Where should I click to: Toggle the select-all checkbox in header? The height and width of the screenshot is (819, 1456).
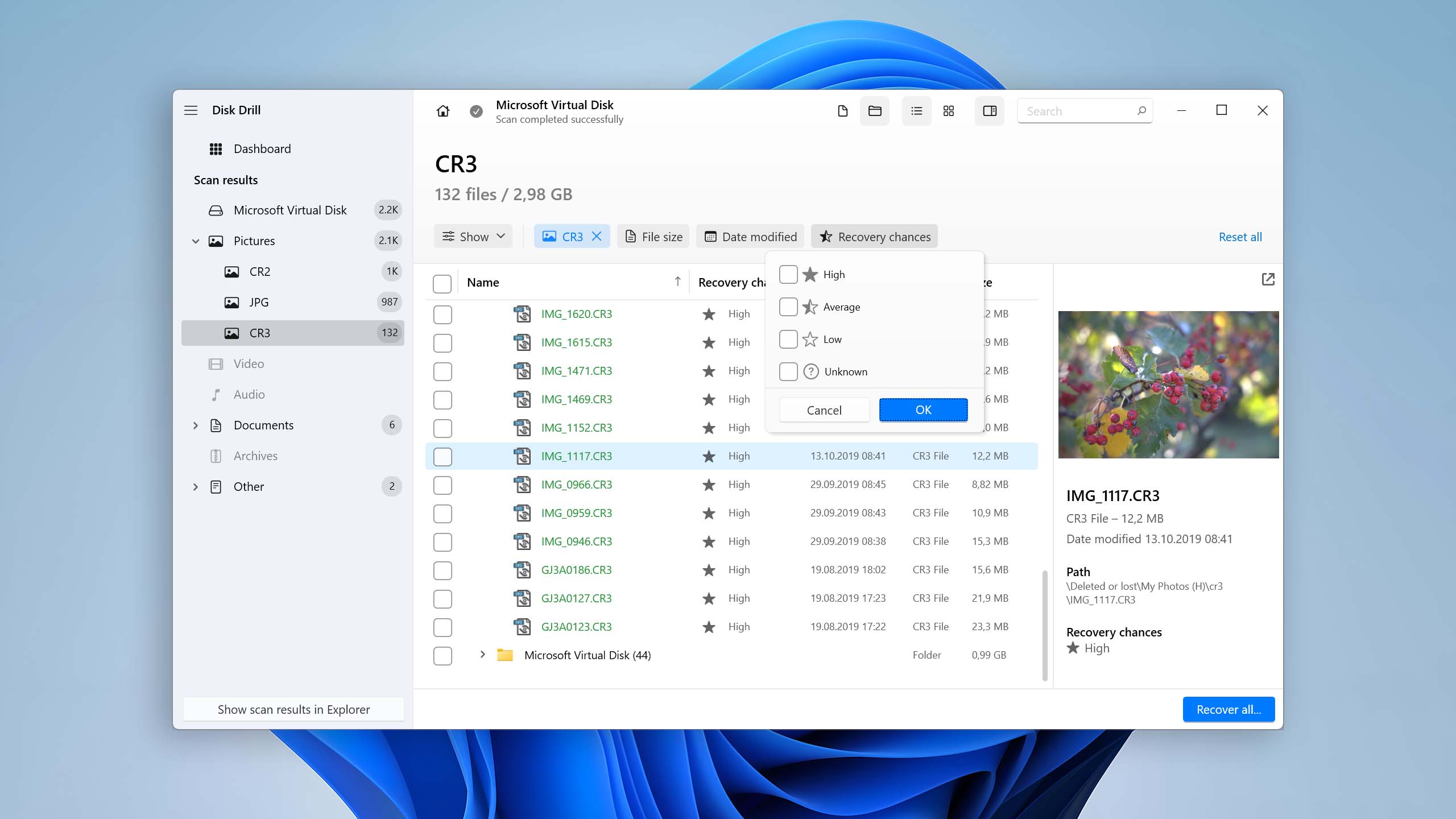coord(442,284)
